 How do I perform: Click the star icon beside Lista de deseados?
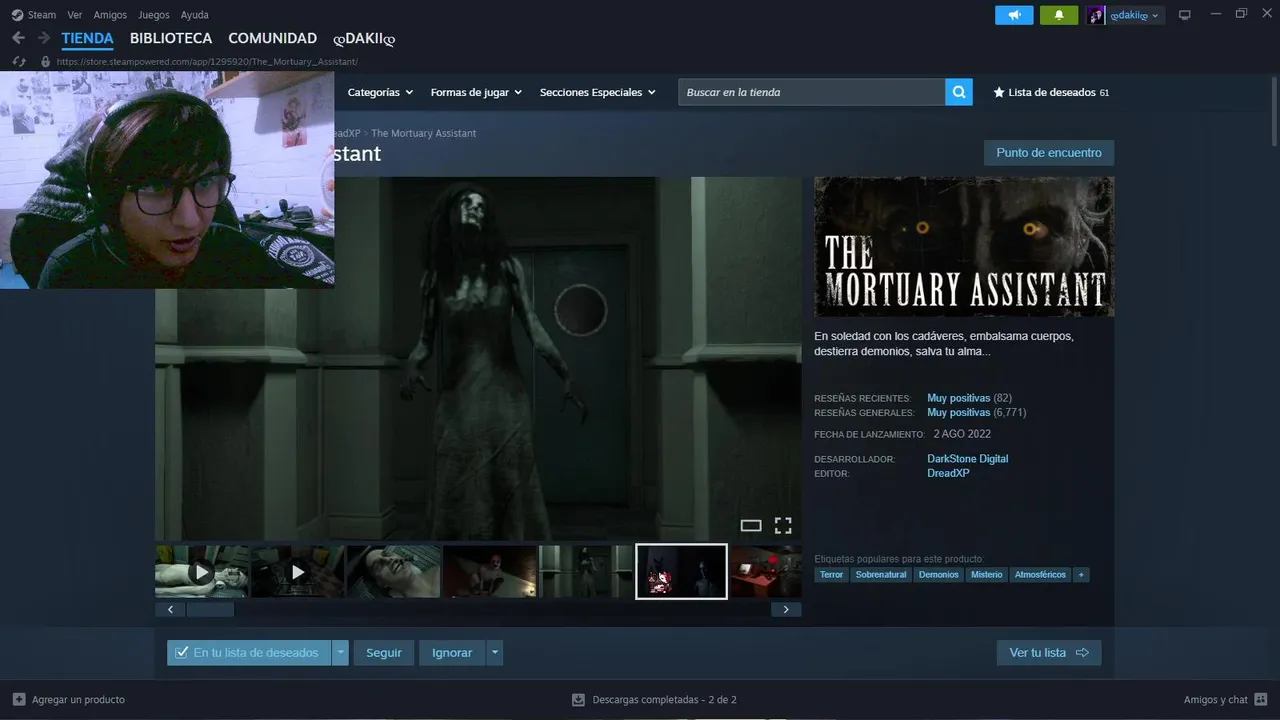(x=998, y=92)
